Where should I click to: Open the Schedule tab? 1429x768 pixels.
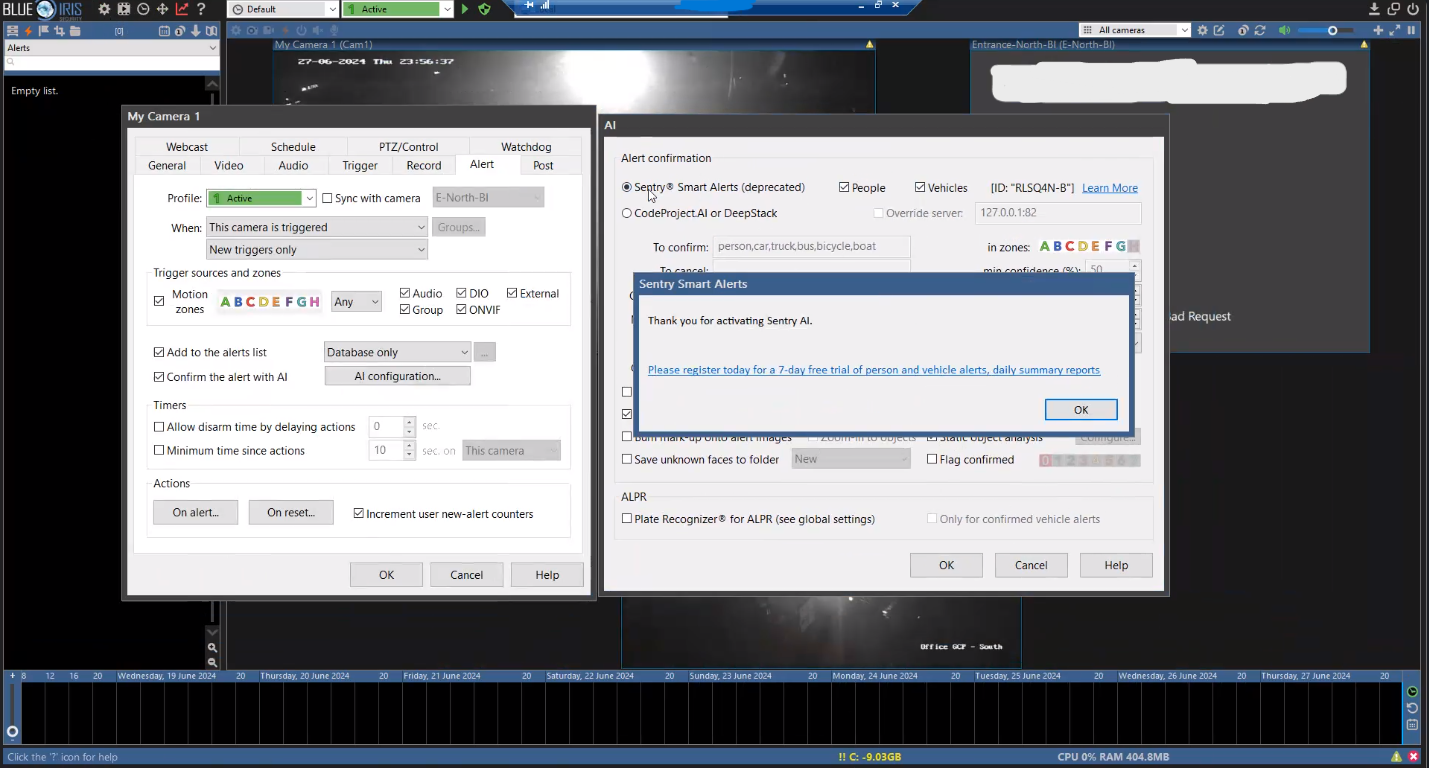coord(293,147)
